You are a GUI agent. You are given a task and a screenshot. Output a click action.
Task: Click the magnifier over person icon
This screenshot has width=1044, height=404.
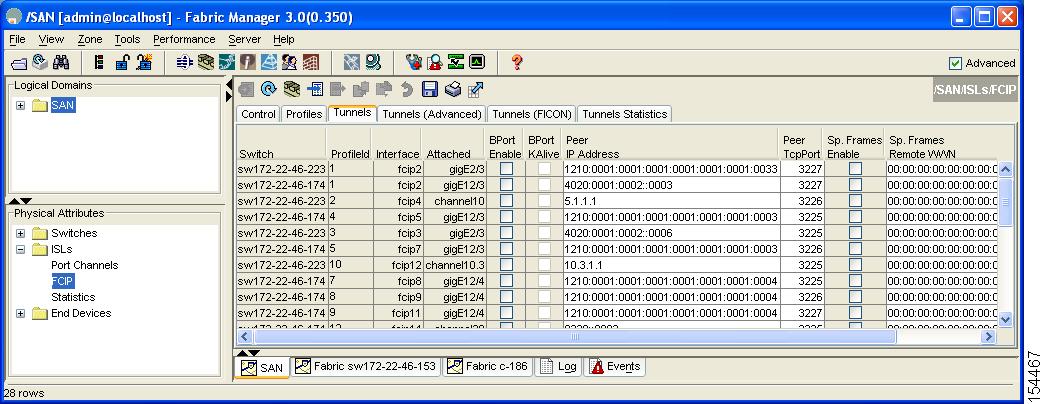(435, 63)
